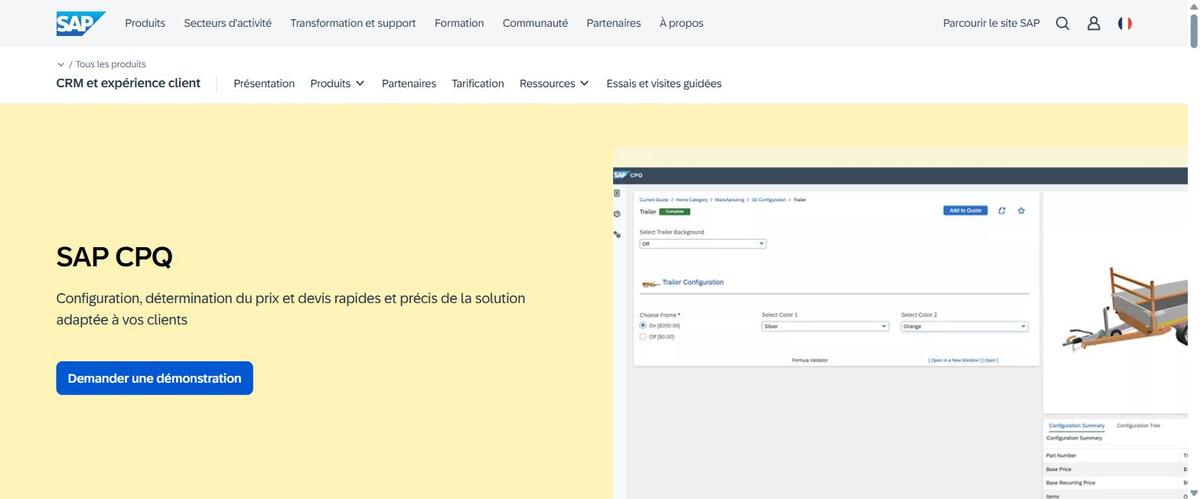The image size is (1200, 499).
Task: Open Transformation et support menu
Action: click(353, 23)
